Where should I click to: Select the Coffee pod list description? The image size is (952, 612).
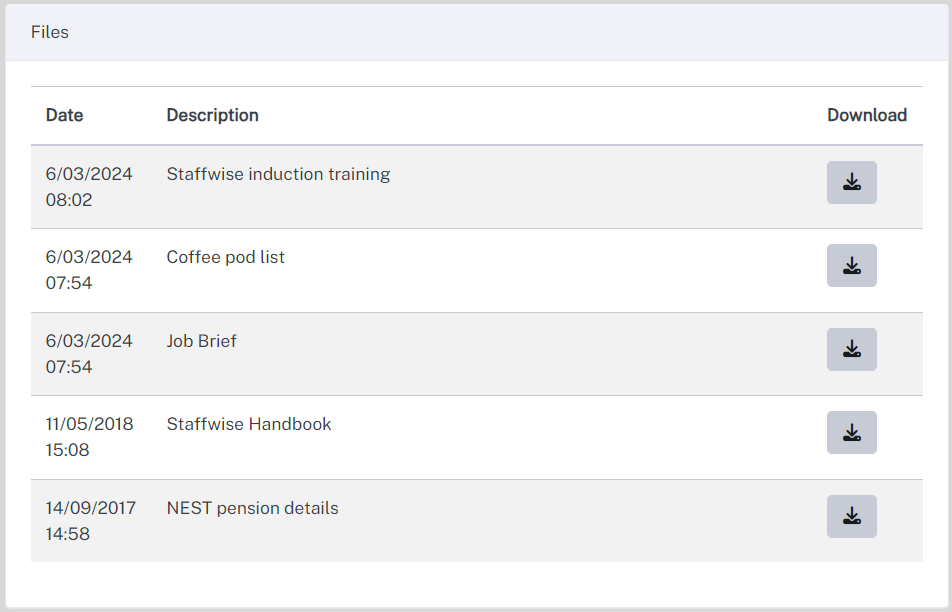[225, 257]
